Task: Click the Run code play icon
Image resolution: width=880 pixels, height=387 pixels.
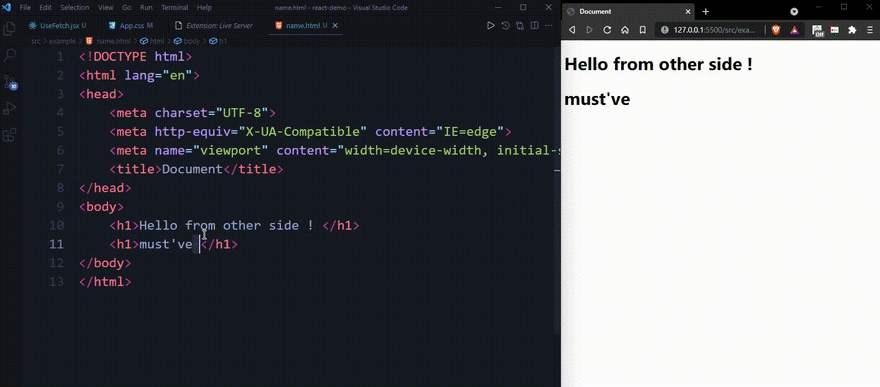Action: tap(491, 25)
